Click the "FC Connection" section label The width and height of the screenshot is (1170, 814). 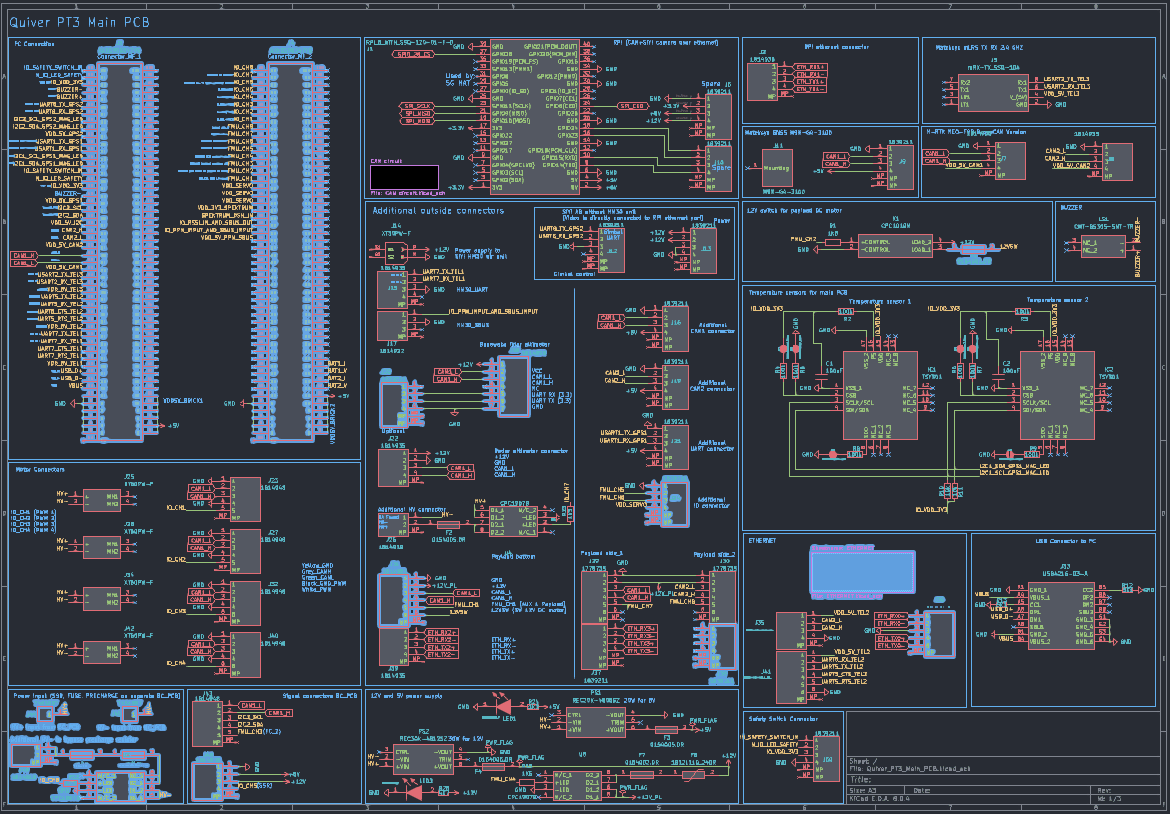(x=34, y=44)
